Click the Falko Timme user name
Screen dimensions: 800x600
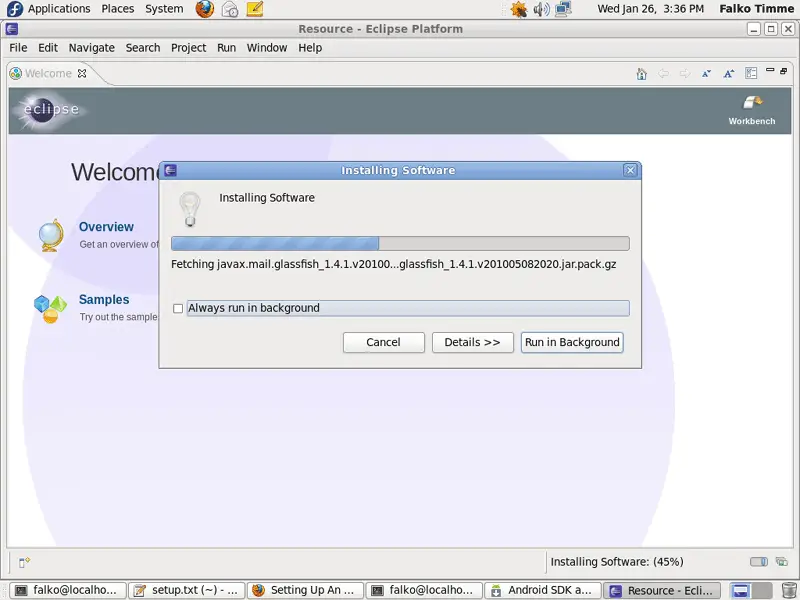[757, 9]
